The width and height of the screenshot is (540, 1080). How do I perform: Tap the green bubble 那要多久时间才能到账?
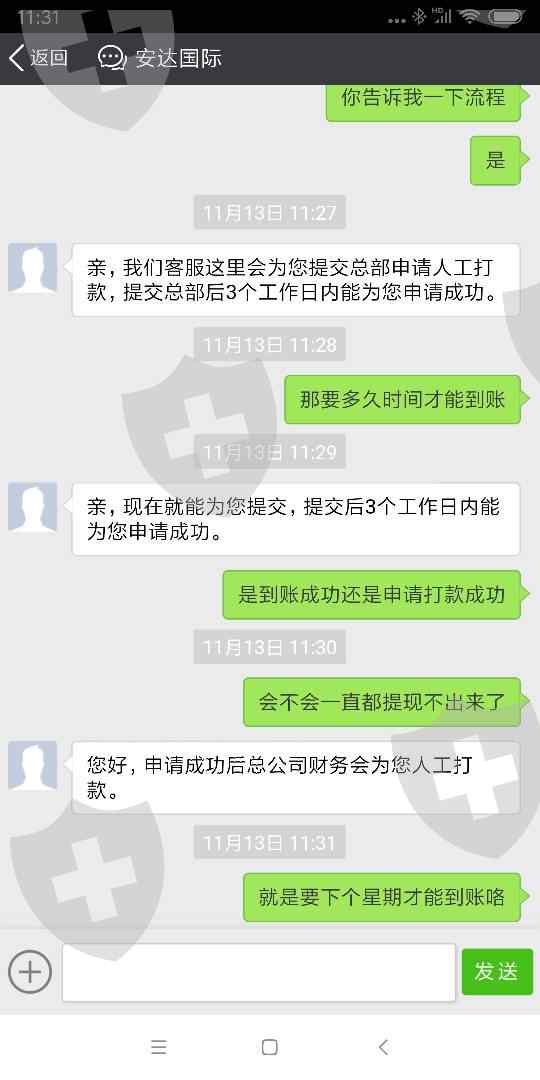(x=402, y=399)
